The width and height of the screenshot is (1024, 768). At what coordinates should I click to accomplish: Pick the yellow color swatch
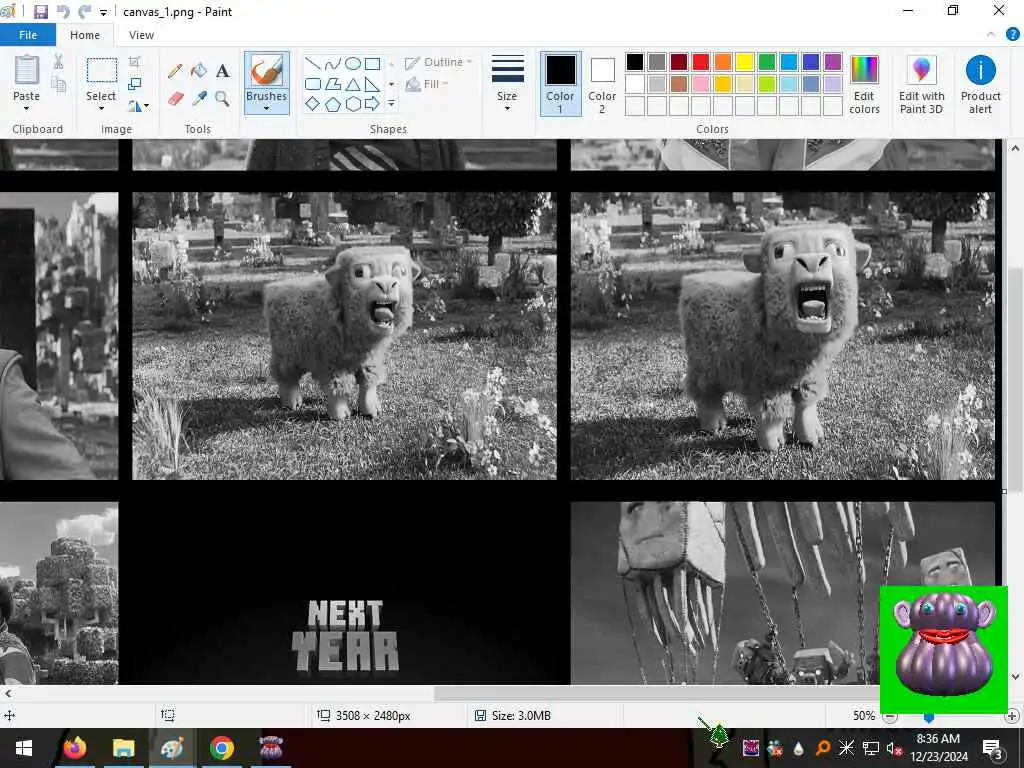744,62
